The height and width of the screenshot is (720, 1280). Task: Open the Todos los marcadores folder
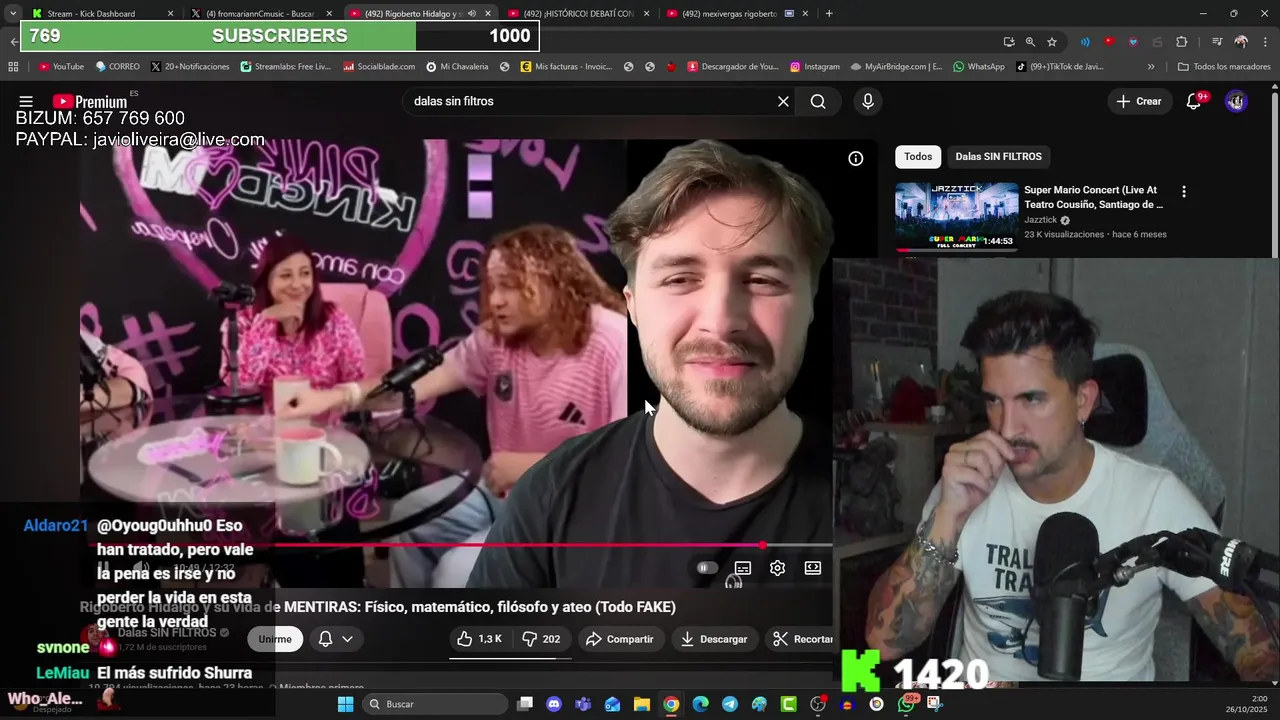(1224, 67)
